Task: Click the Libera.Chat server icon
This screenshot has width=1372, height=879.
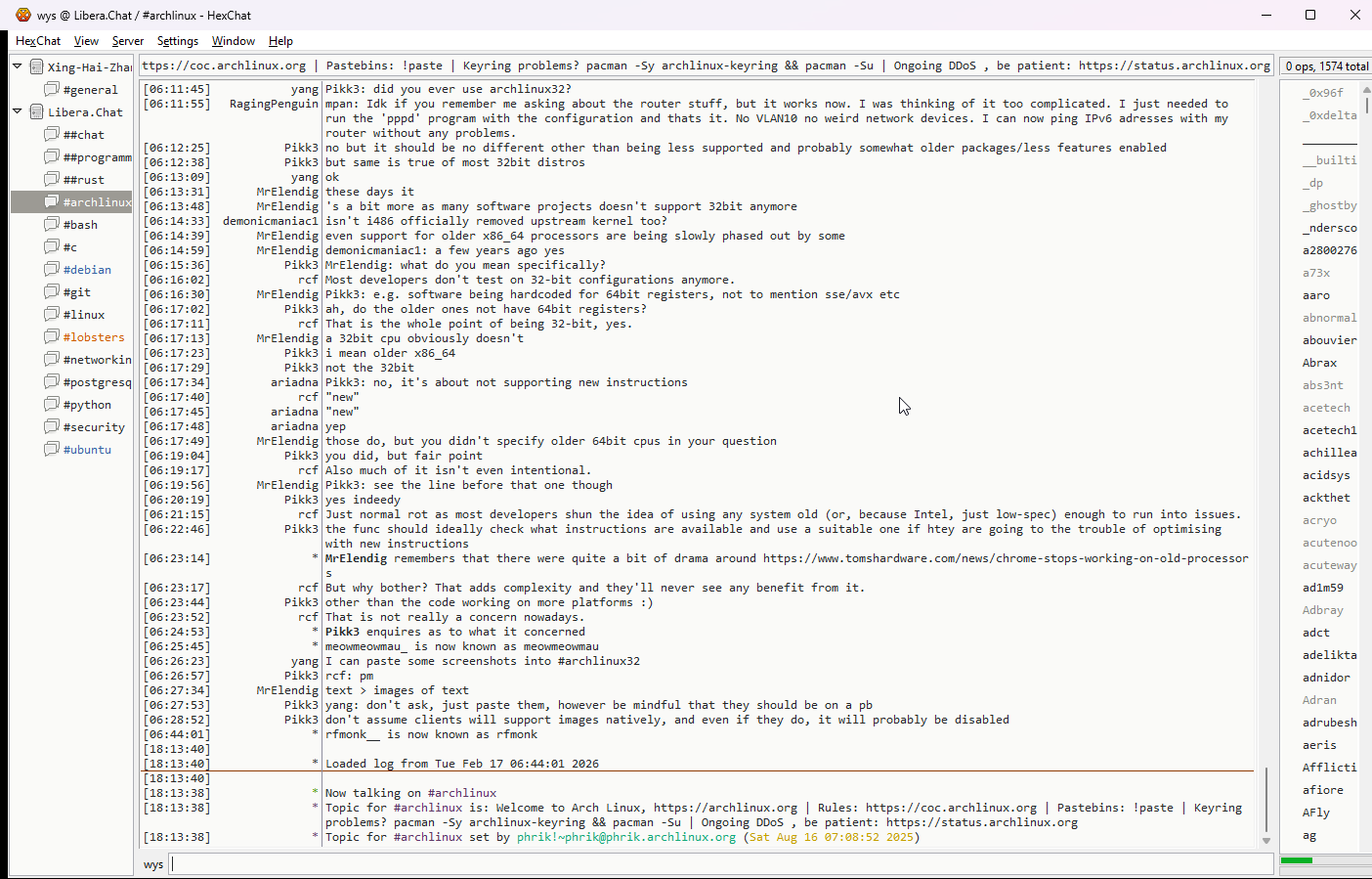Action: click(x=37, y=111)
